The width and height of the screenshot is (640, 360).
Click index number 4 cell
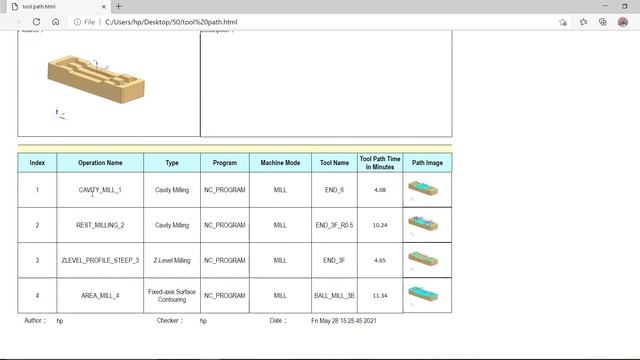[37, 296]
